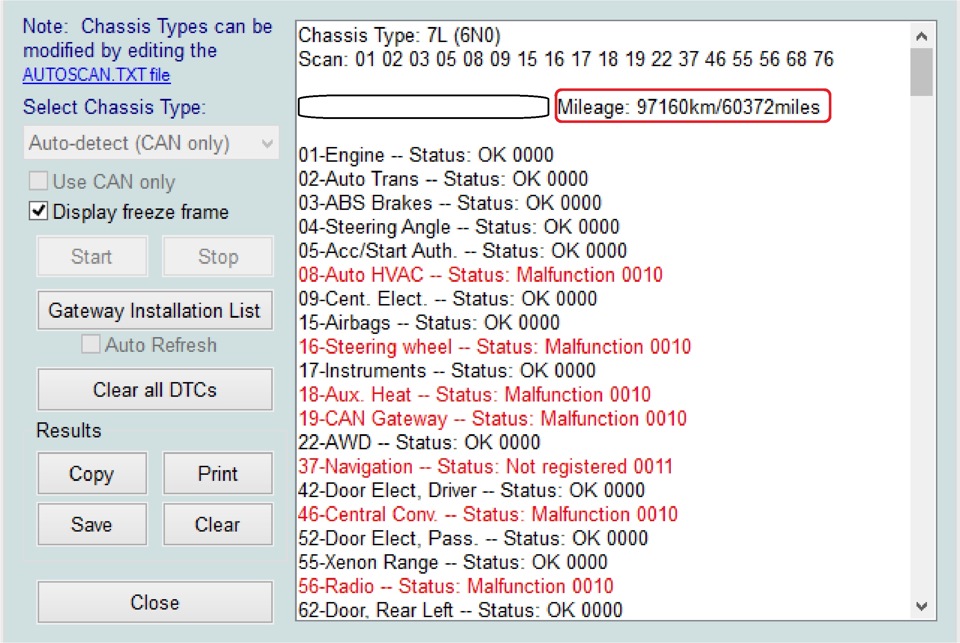Uncheck Display freeze frame checkbox
This screenshot has width=960, height=643.
pyautogui.click(x=38, y=211)
